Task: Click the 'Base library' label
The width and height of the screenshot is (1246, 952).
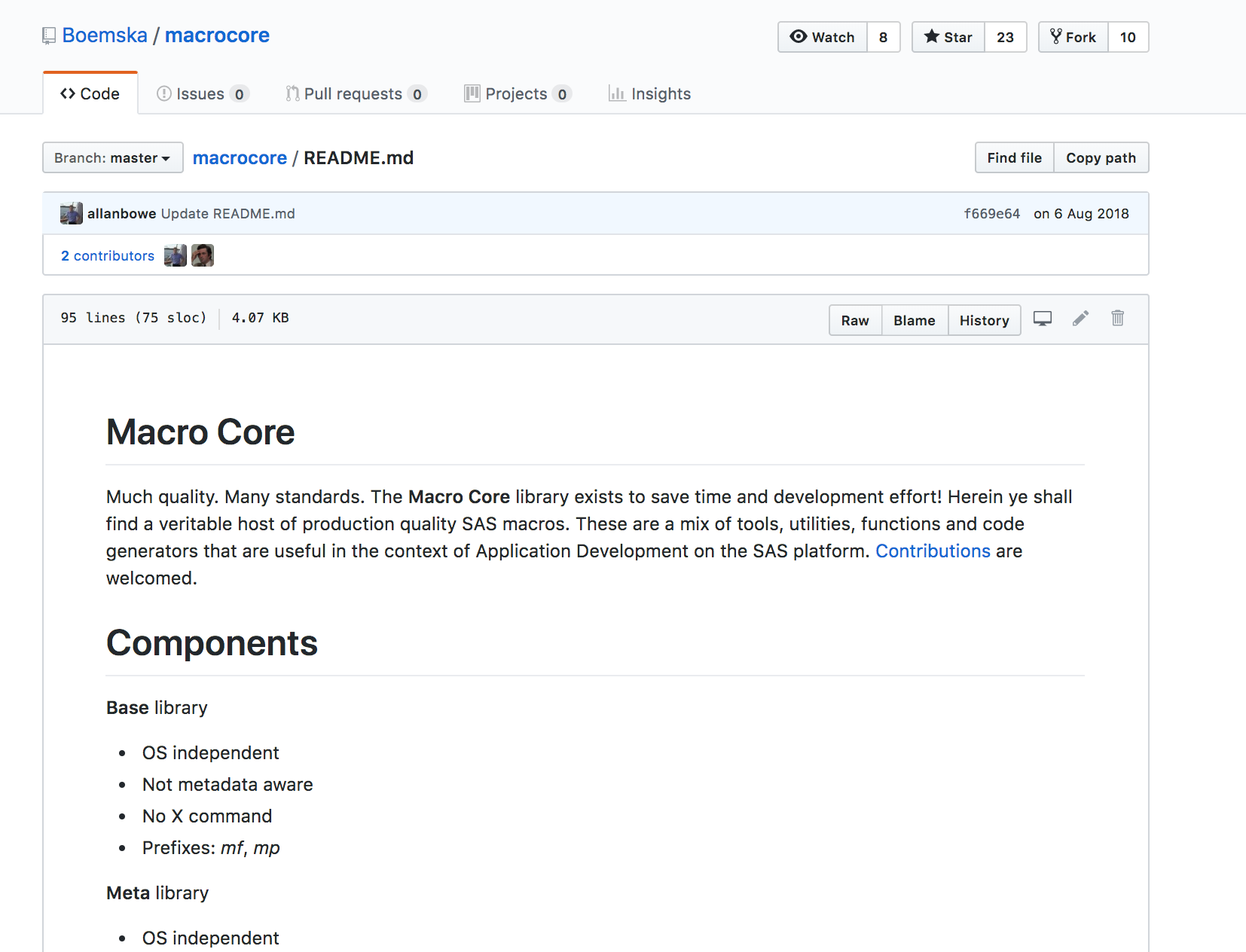Action: coord(157,707)
